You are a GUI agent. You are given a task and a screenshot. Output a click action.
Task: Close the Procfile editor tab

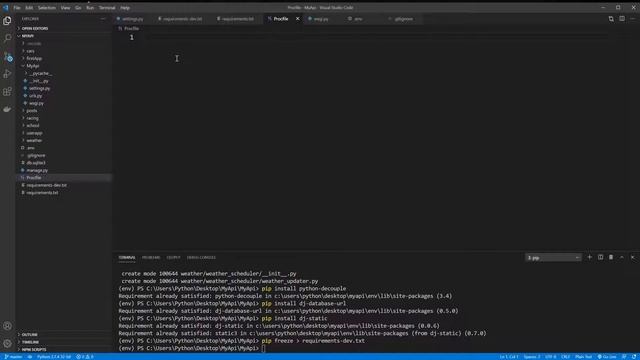tap(298, 19)
